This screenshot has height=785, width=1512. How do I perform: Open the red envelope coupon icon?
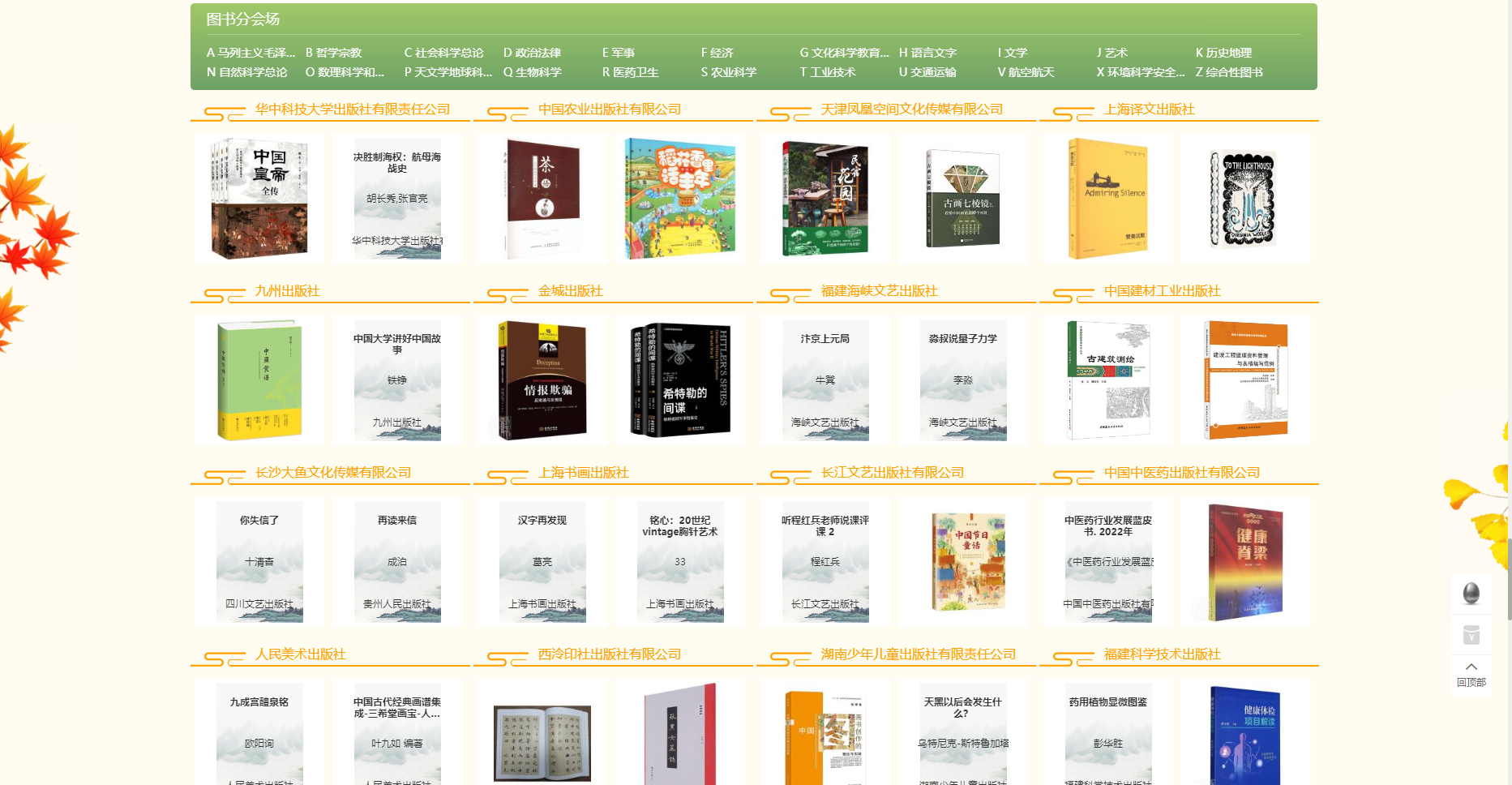[x=1471, y=634]
